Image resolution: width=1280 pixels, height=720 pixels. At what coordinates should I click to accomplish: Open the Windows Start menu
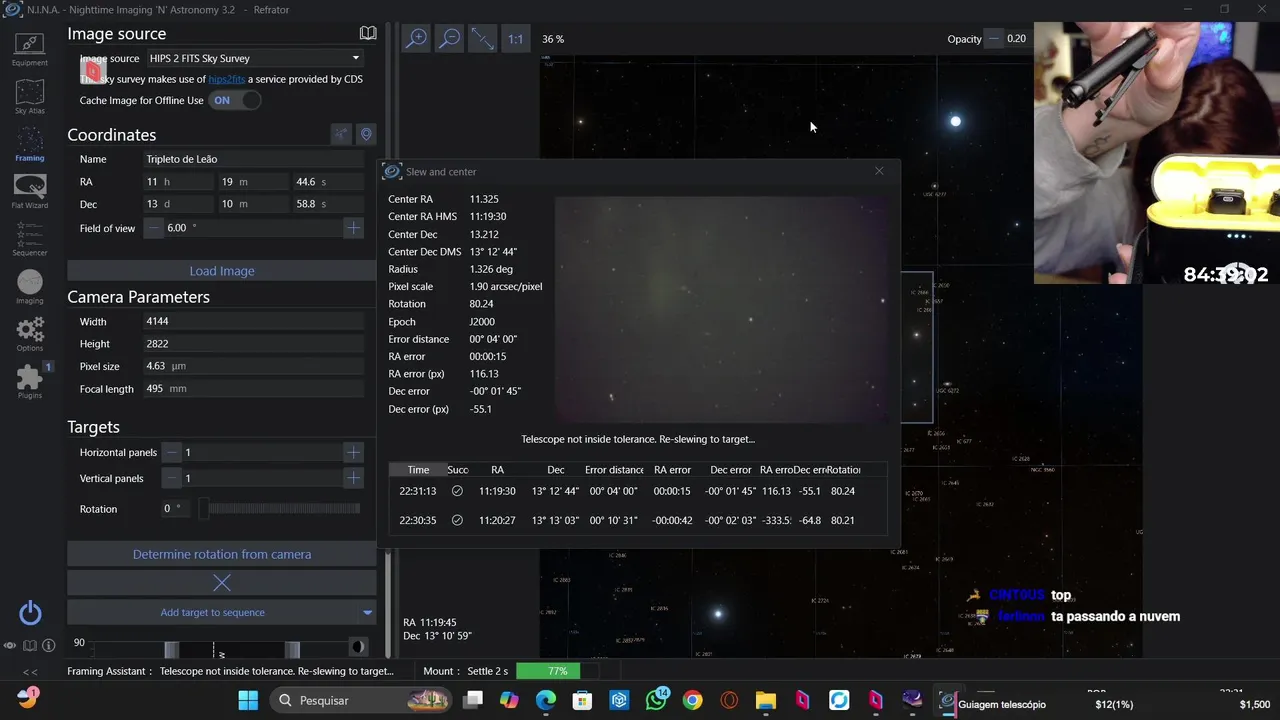pyautogui.click(x=248, y=701)
